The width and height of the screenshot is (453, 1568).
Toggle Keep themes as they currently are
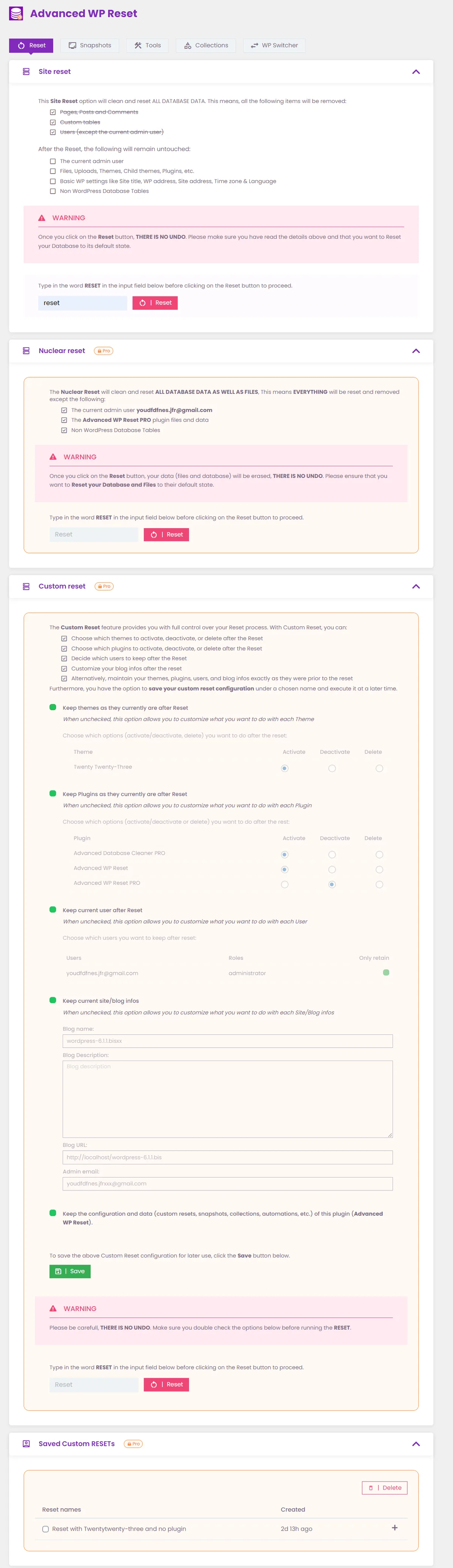pyautogui.click(x=53, y=708)
